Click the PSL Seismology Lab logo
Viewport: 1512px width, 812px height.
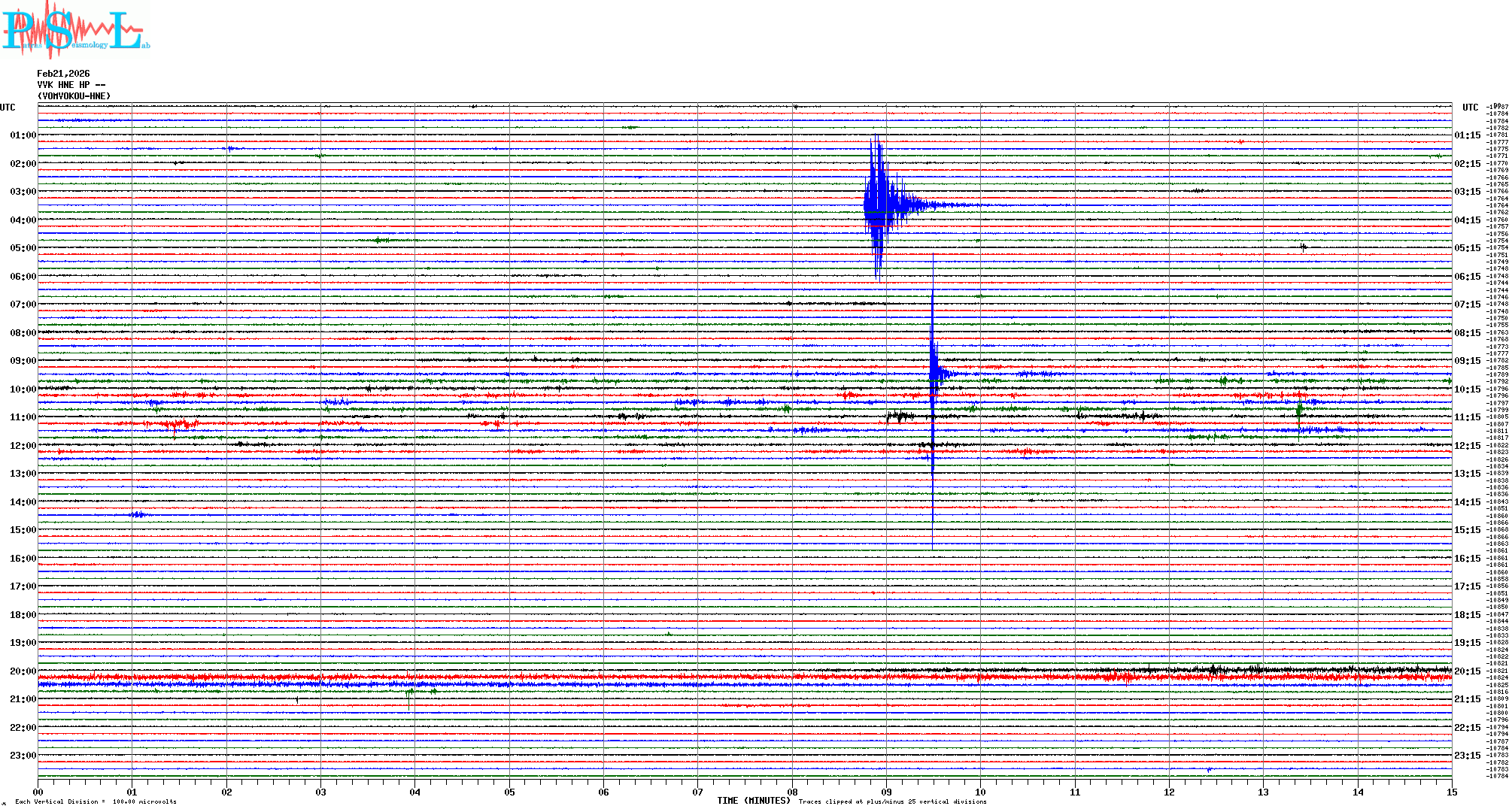click(74, 30)
